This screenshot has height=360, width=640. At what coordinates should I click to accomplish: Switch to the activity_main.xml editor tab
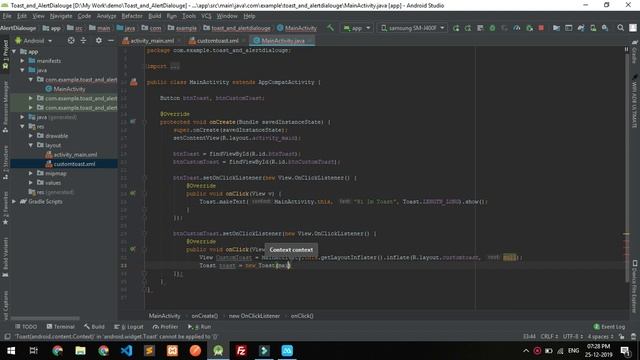[x=151, y=41]
